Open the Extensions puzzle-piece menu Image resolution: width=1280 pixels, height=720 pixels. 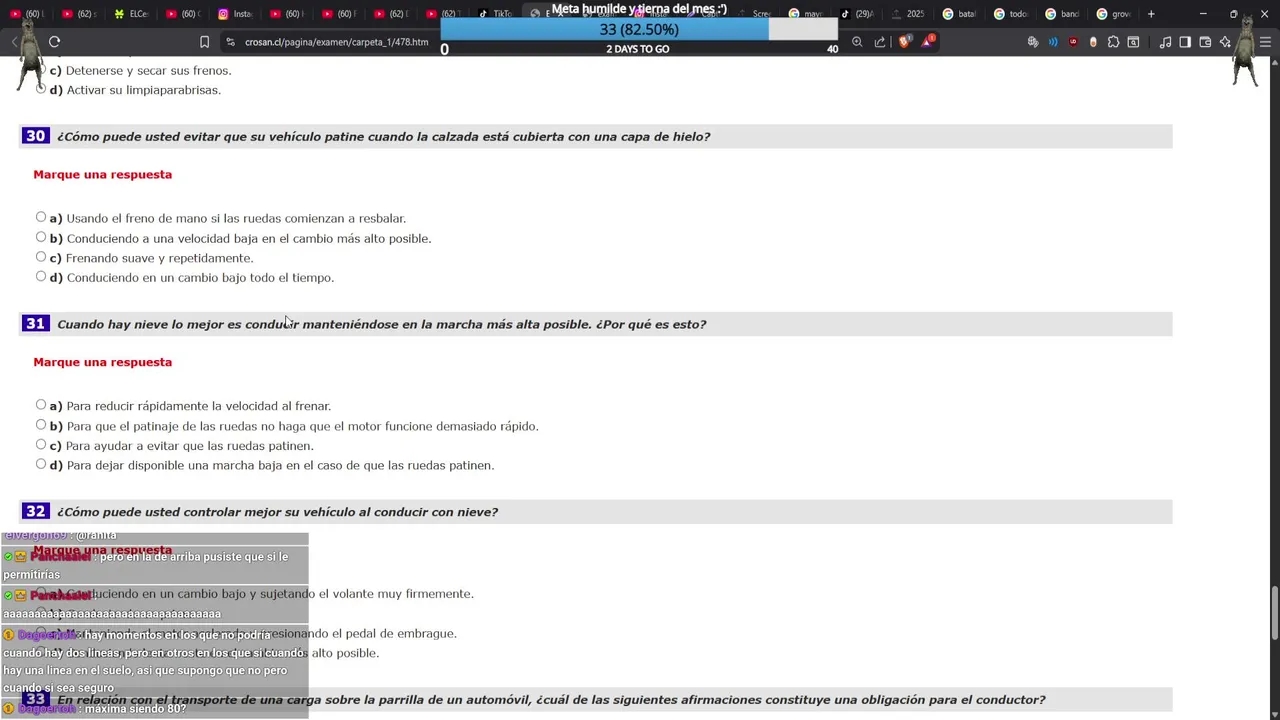(1113, 42)
